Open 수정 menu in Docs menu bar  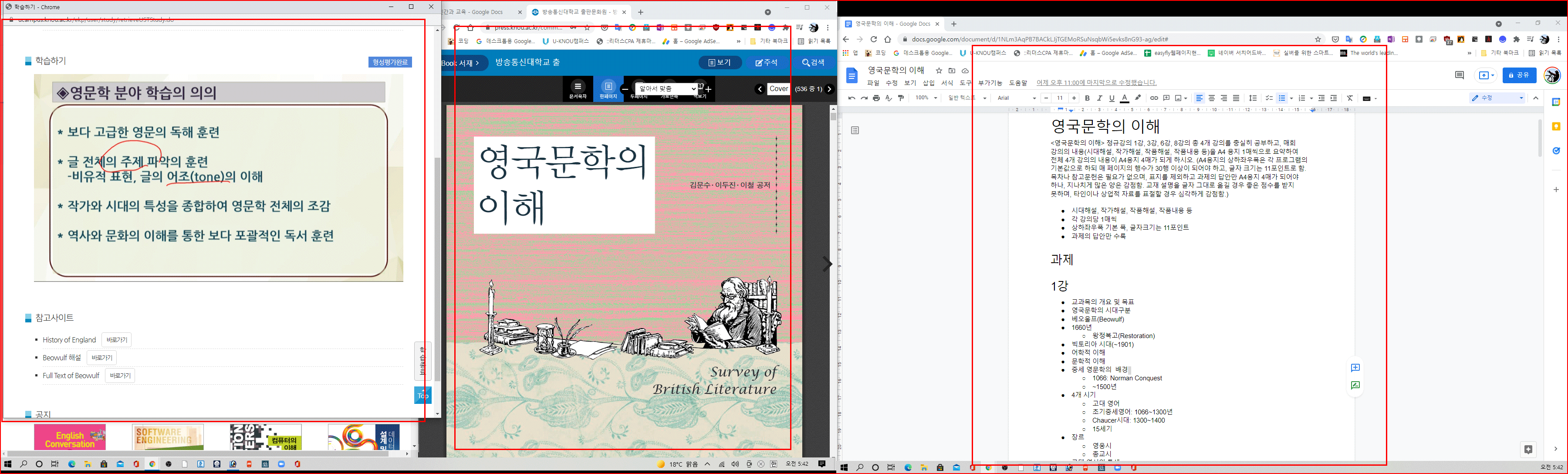click(892, 83)
